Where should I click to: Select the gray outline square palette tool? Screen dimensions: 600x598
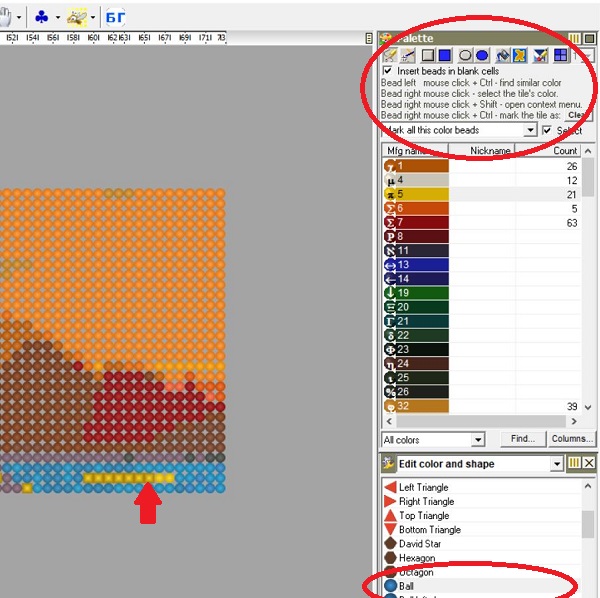coord(427,55)
